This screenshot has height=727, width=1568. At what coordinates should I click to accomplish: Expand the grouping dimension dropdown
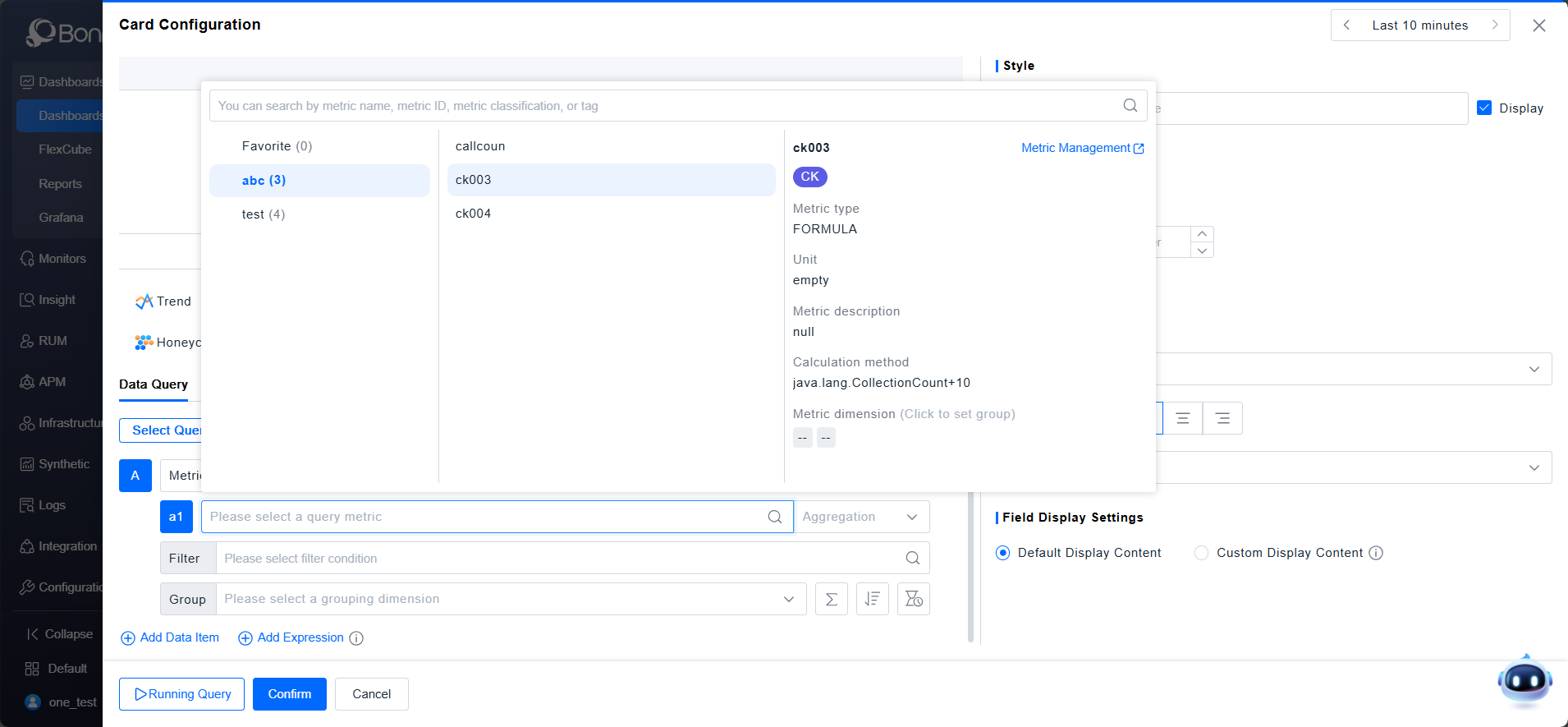click(788, 599)
